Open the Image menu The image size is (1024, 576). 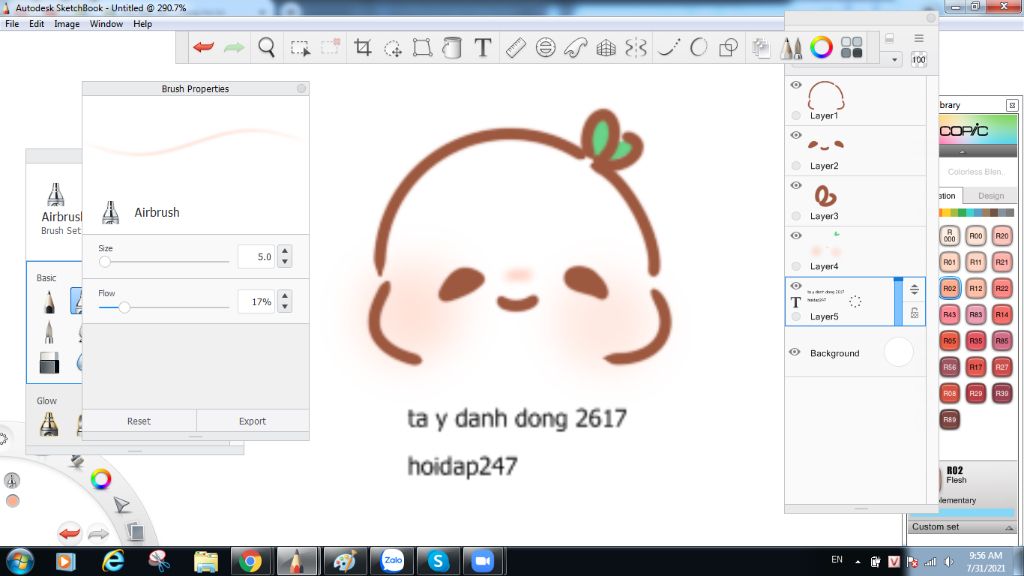67,24
